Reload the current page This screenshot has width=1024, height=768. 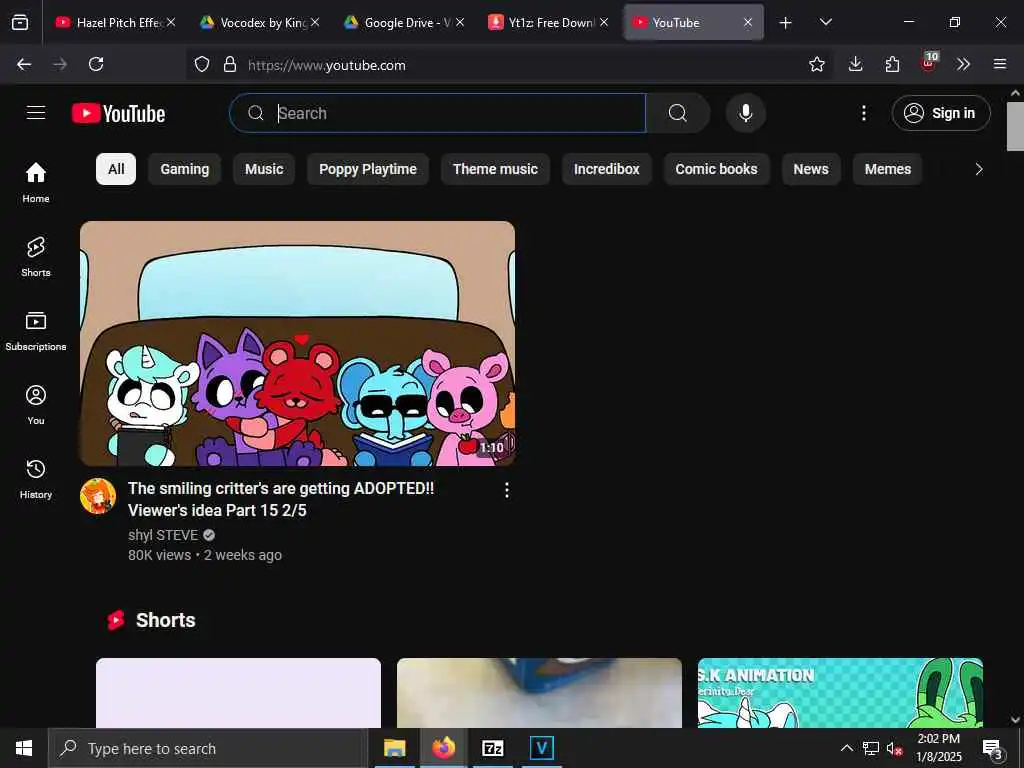96,64
